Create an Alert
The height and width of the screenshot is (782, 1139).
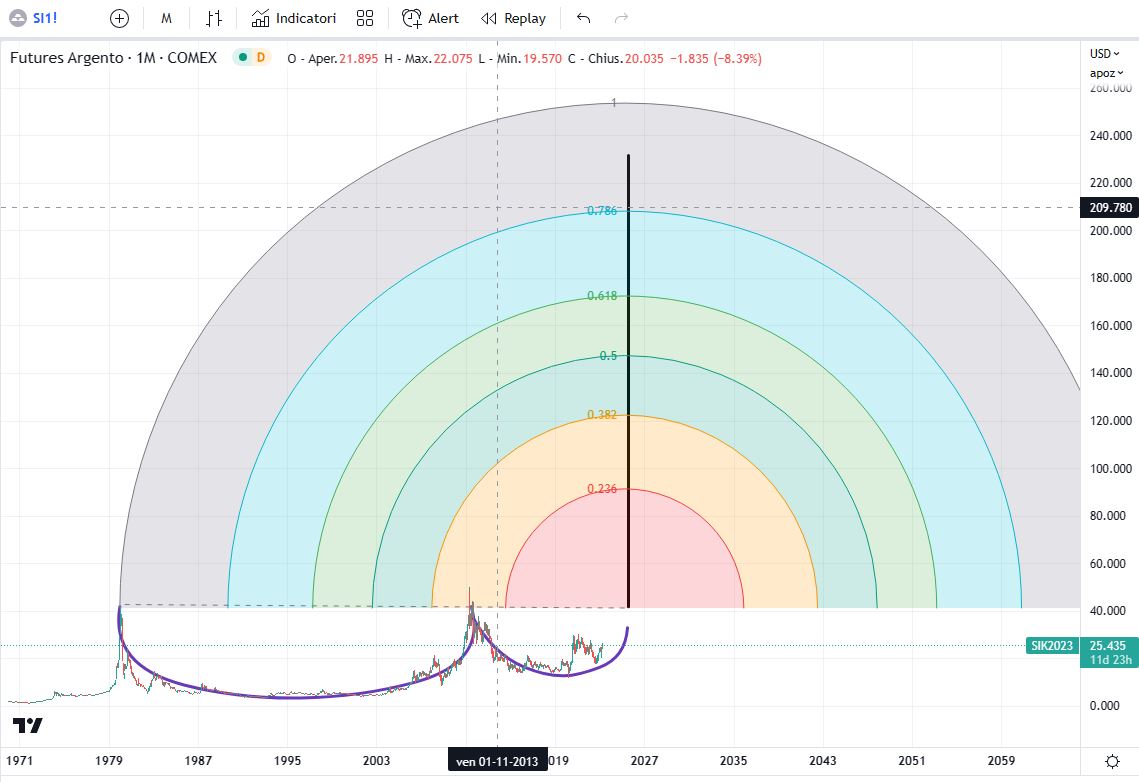430,18
